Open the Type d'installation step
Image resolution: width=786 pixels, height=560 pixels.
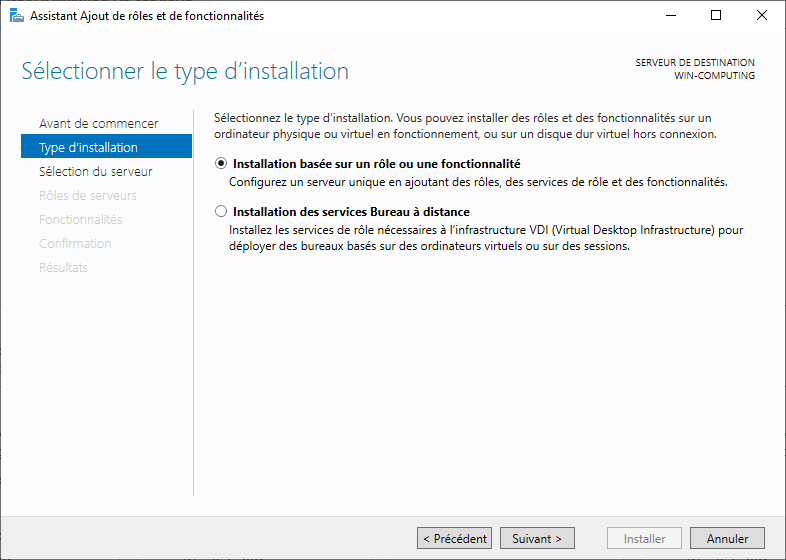[x=88, y=148]
